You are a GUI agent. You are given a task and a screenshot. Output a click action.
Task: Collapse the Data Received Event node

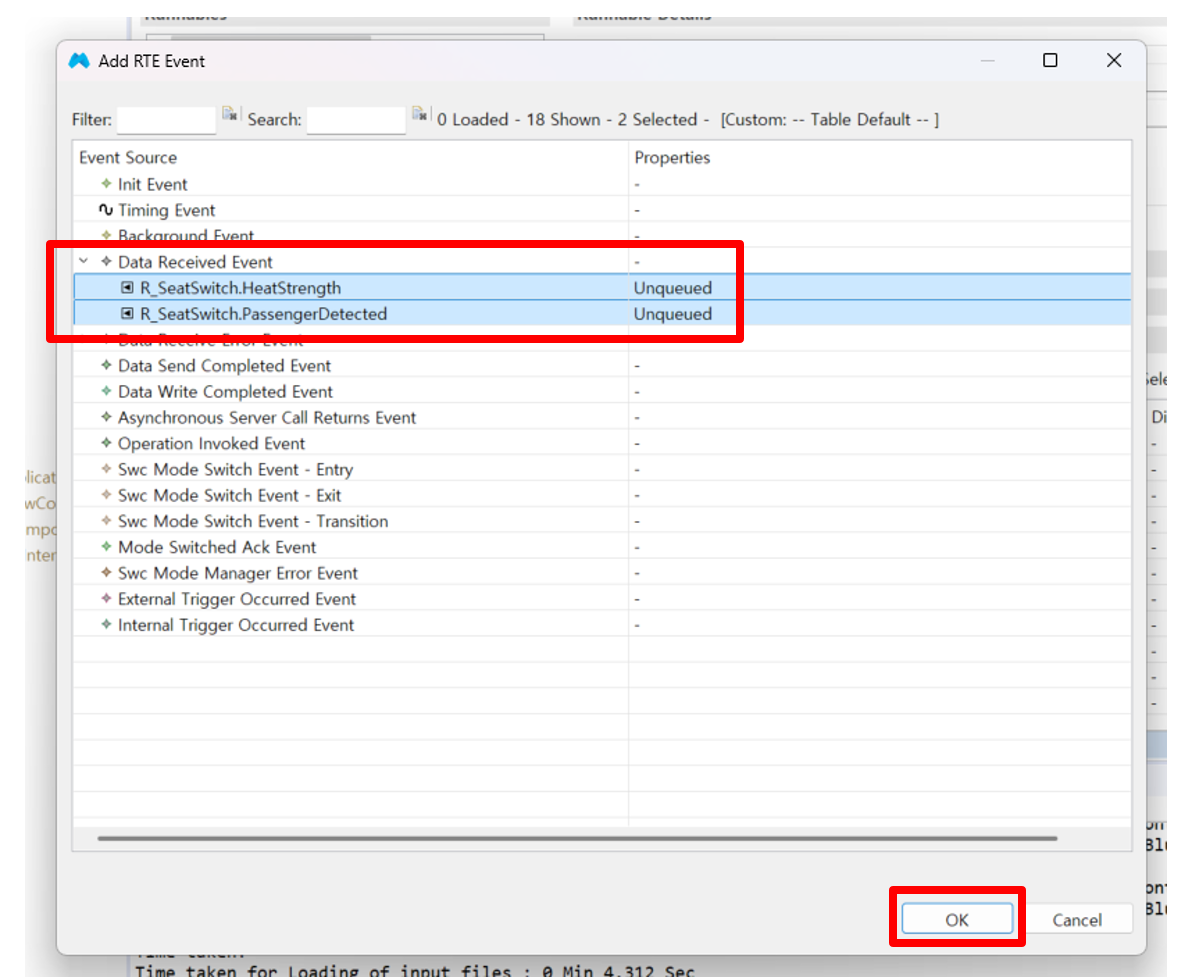click(x=85, y=262)
